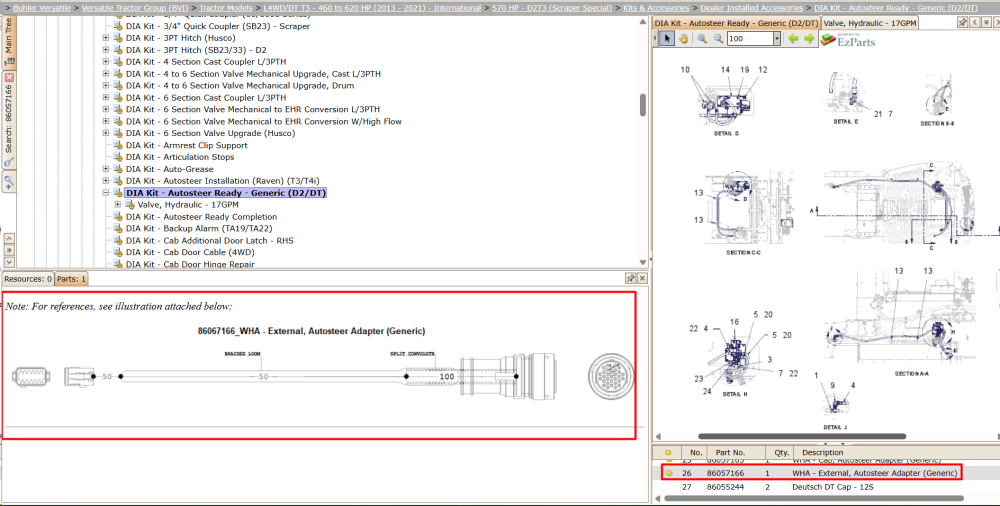This screenshot has width=1000, height=506.
Task: Collapse DIA Kit - Autosteer Ready - Generic node
Action: [x=106, y=193]
